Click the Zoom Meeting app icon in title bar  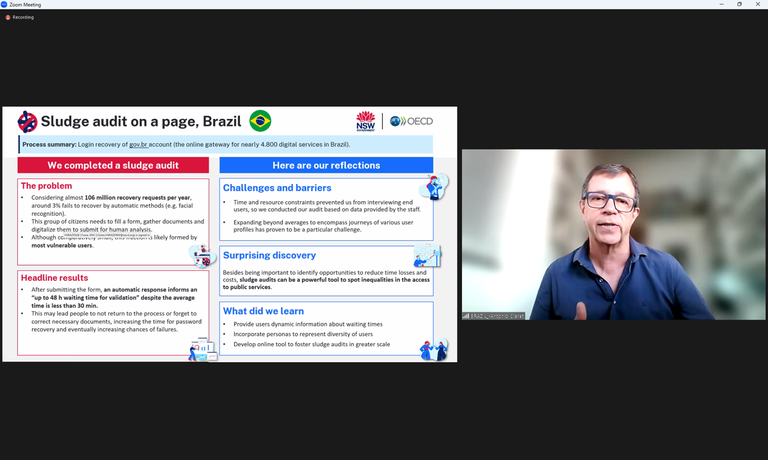point(4,4)
